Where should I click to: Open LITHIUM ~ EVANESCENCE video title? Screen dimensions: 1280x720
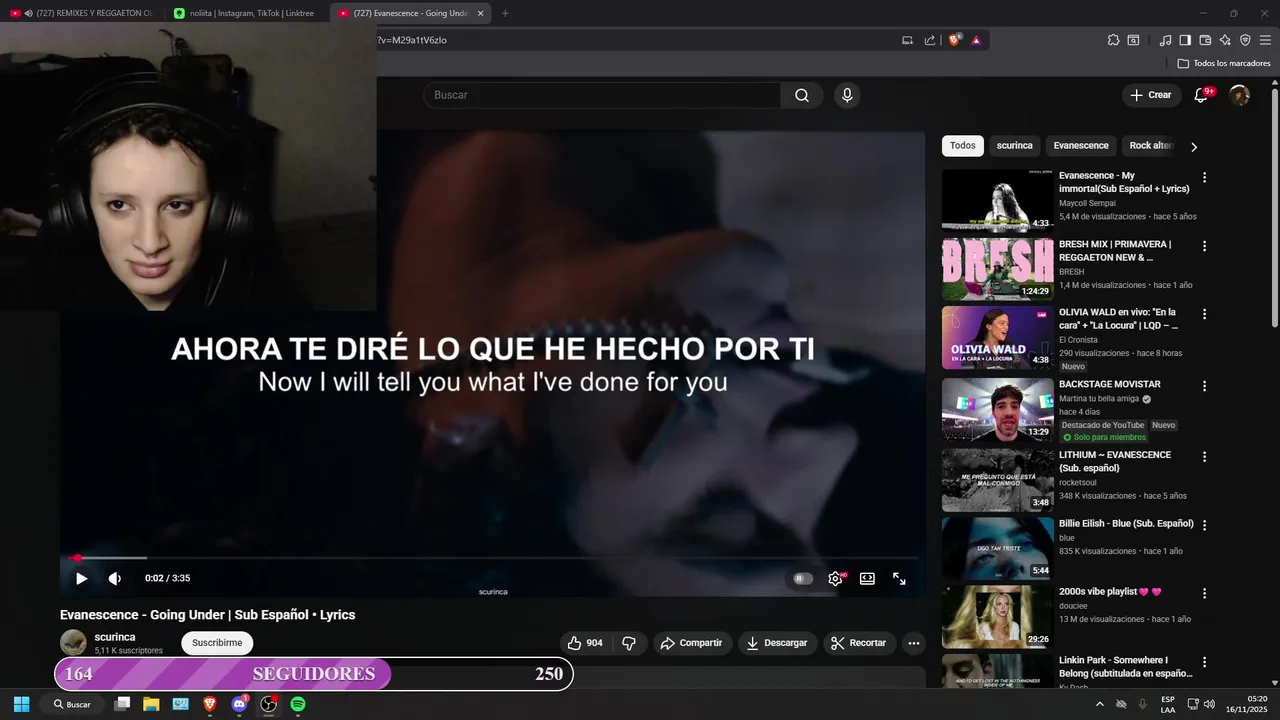(1115, 461)
